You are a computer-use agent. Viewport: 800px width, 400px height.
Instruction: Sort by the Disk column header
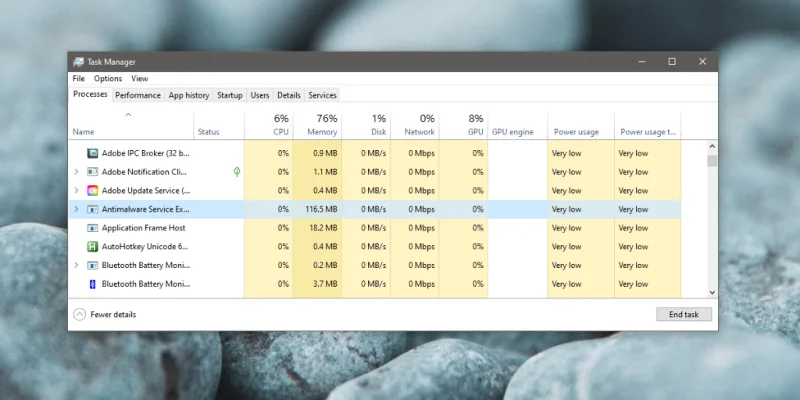366,125
